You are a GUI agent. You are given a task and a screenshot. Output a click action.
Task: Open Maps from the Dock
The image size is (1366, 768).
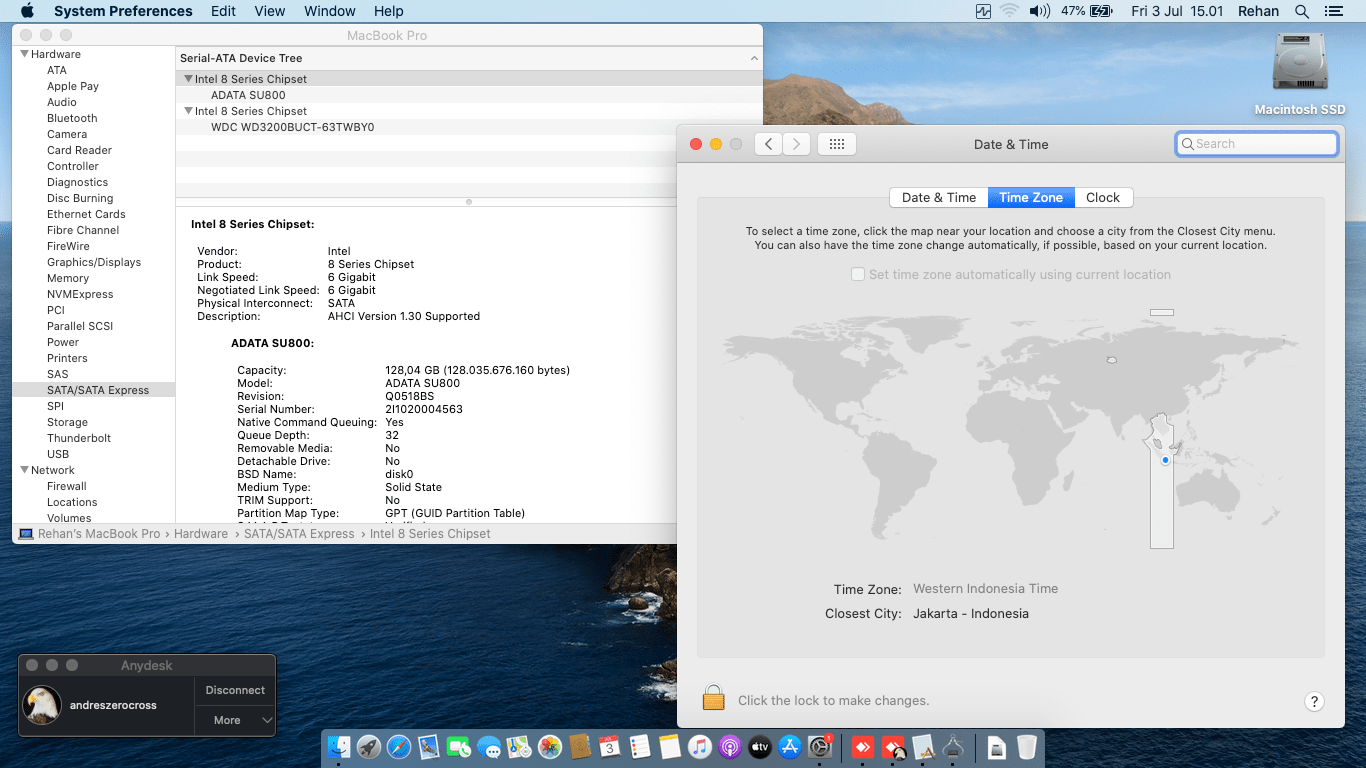519,746
